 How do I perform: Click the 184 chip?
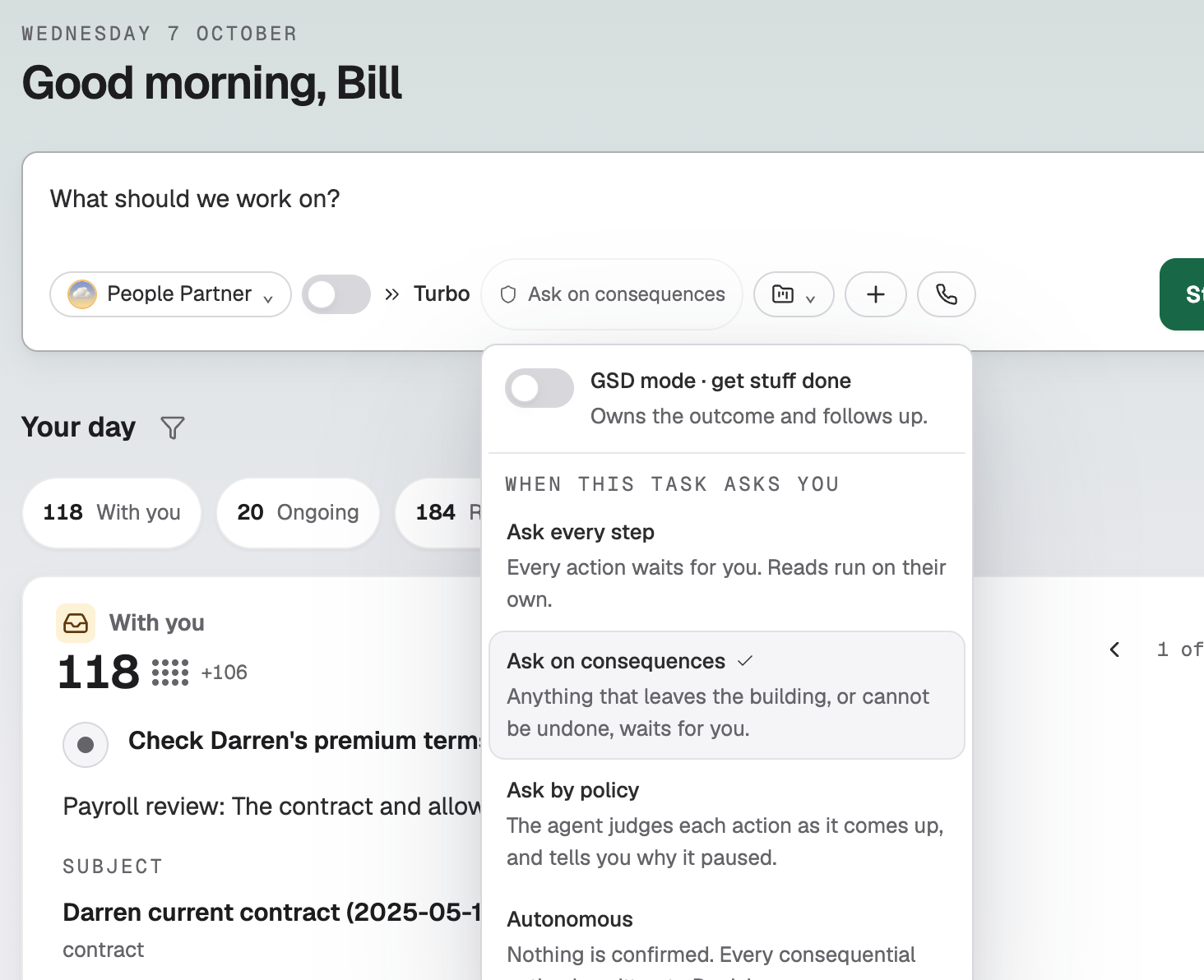[438, 512]
